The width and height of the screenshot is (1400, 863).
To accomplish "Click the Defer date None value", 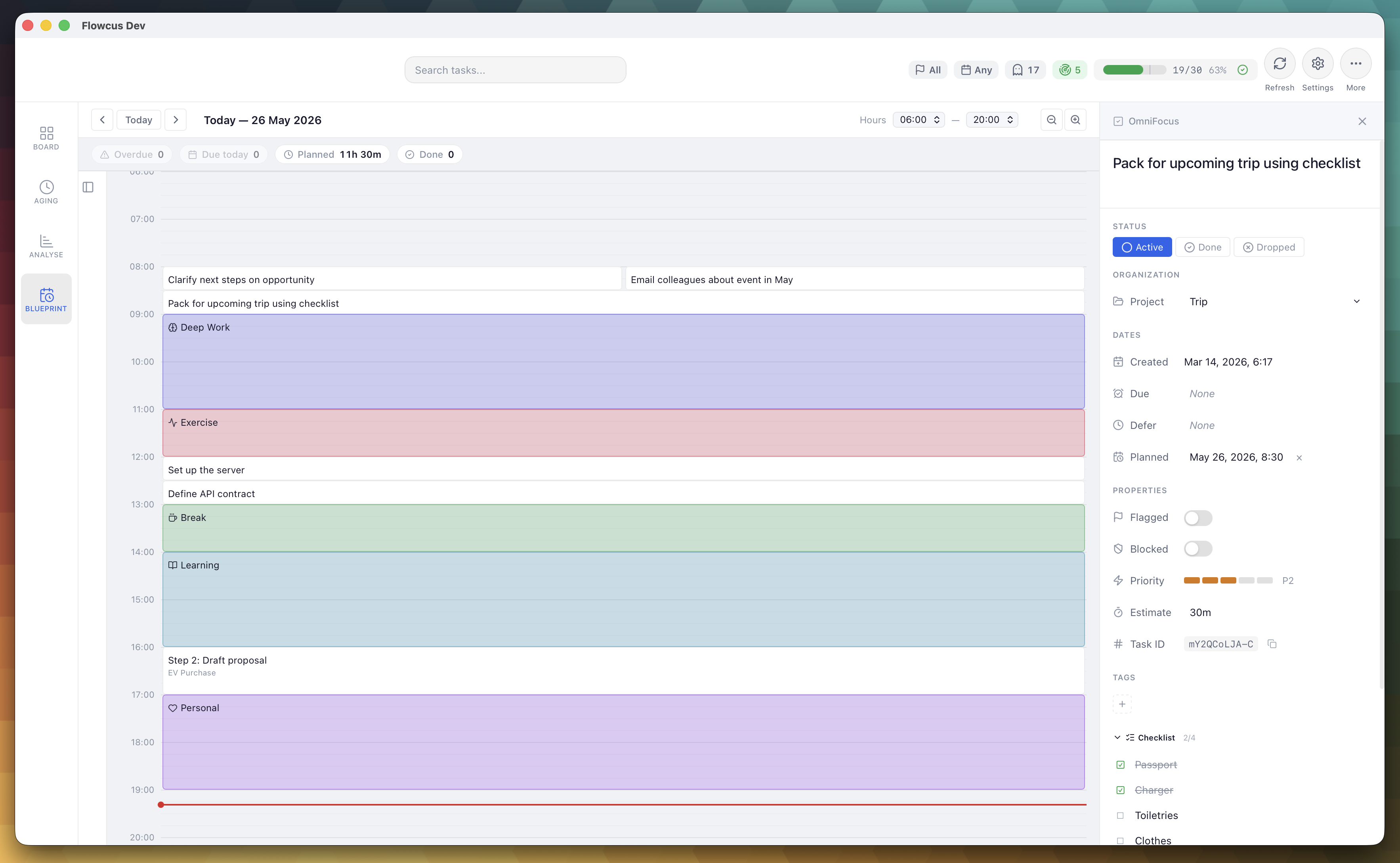I will click(x=1201, y=425).
